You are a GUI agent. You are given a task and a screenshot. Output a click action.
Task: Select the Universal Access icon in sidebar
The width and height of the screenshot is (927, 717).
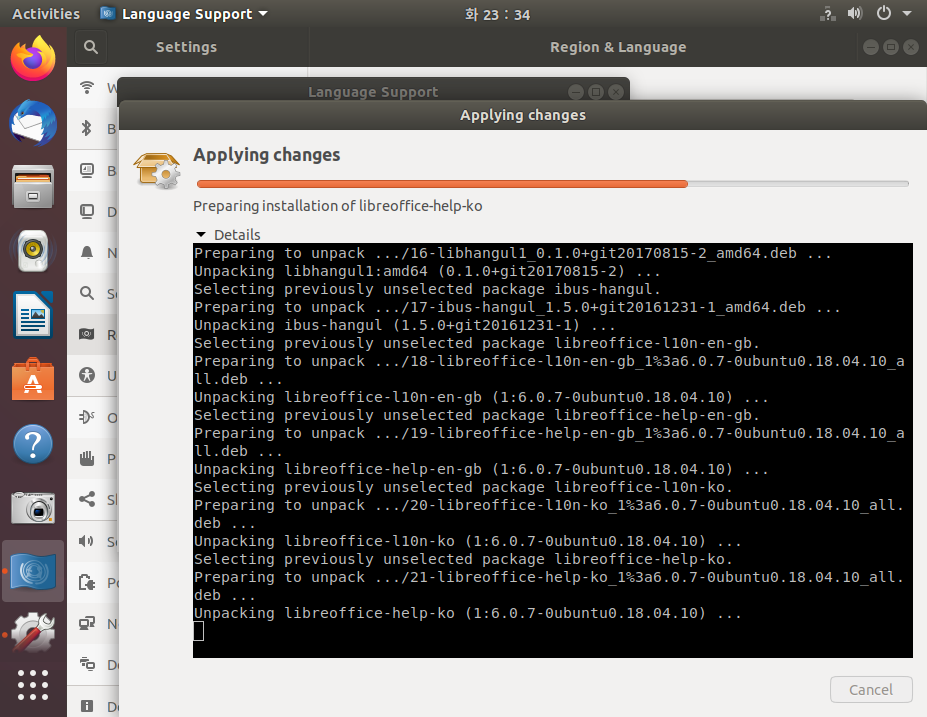(87, 375)
